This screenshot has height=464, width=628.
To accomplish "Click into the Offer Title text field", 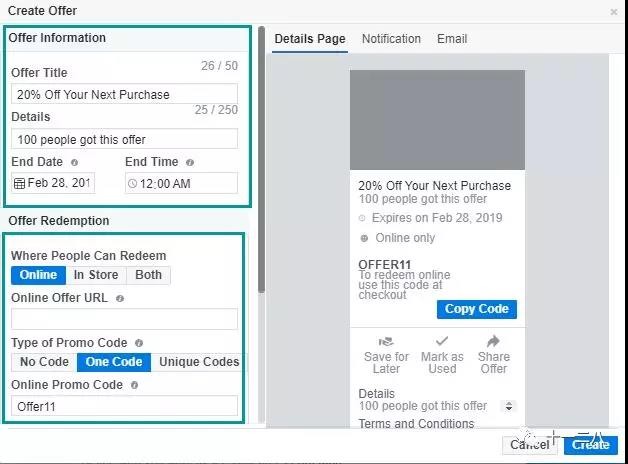I will coord(124,95).
